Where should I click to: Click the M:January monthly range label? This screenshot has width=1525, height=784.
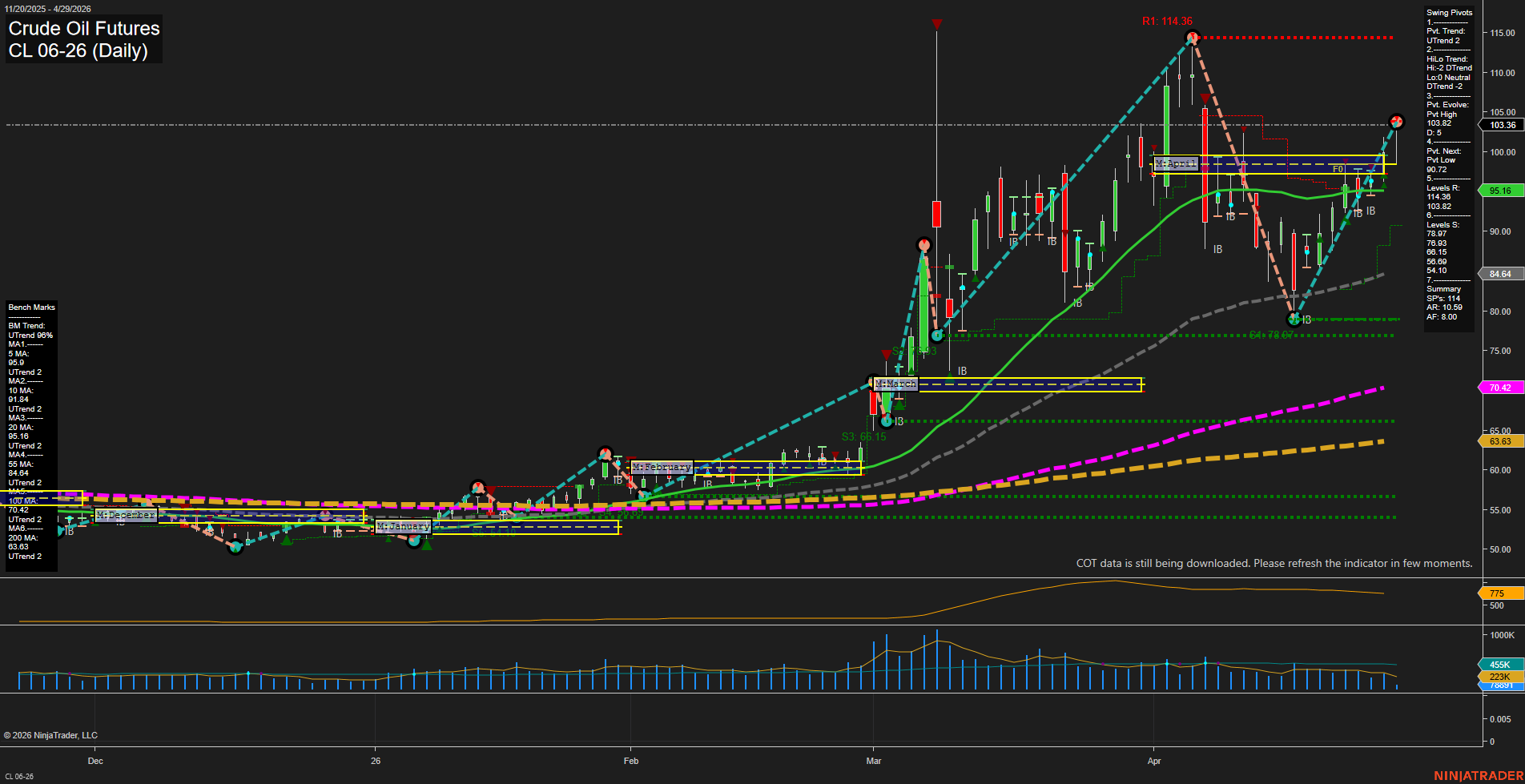point(404,526)
